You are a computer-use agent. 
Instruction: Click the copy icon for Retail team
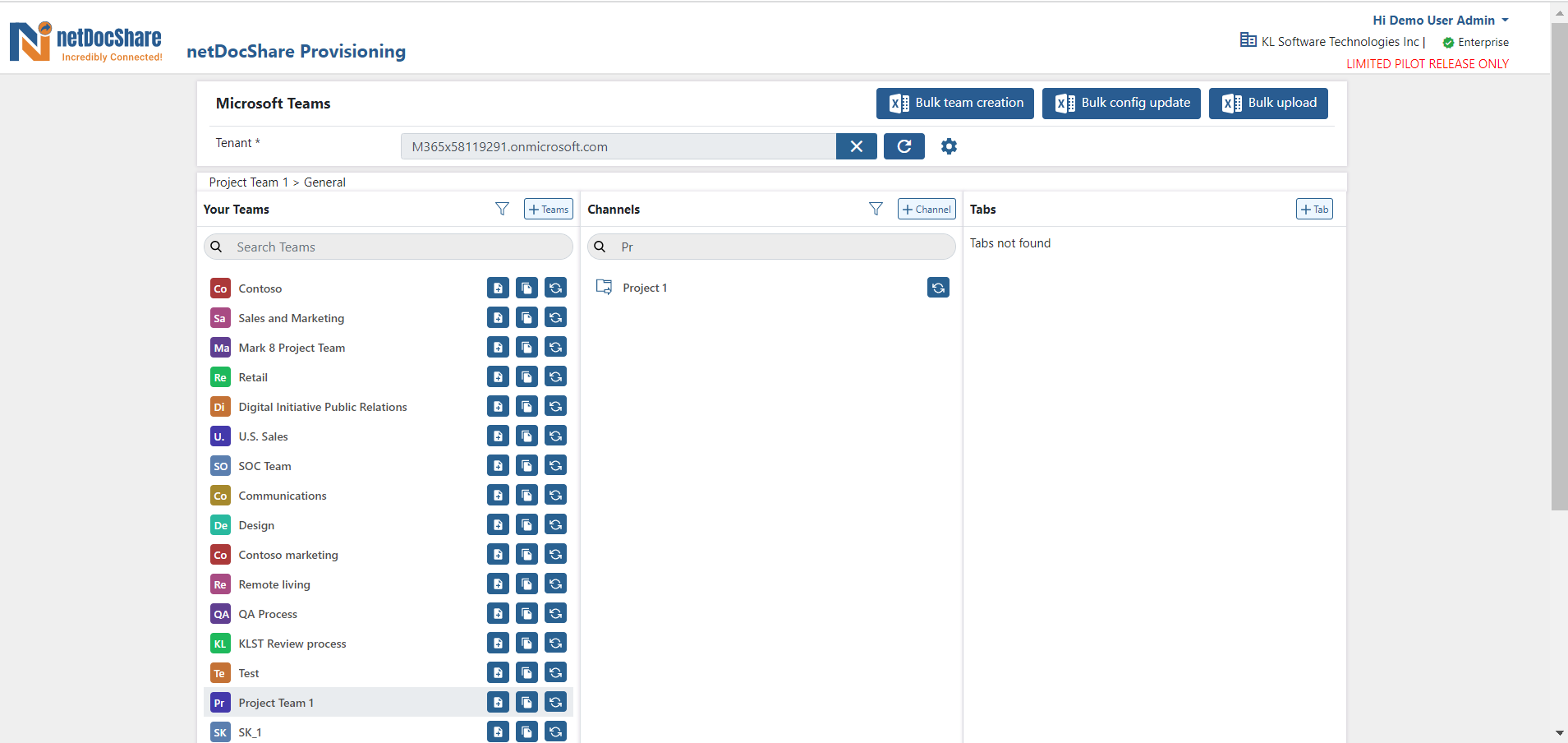(x=526, y=376)
